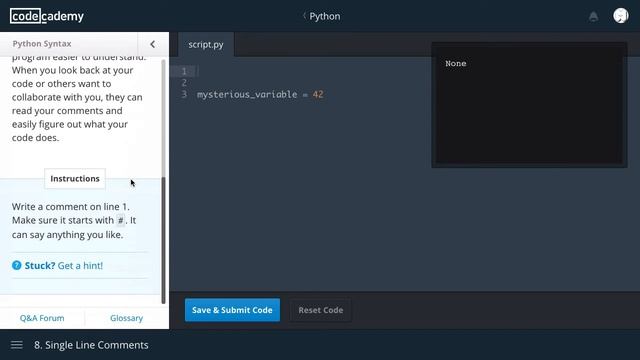Go back via the Python chevron
This screenshot has height=360, width=640.
[304, 16]
